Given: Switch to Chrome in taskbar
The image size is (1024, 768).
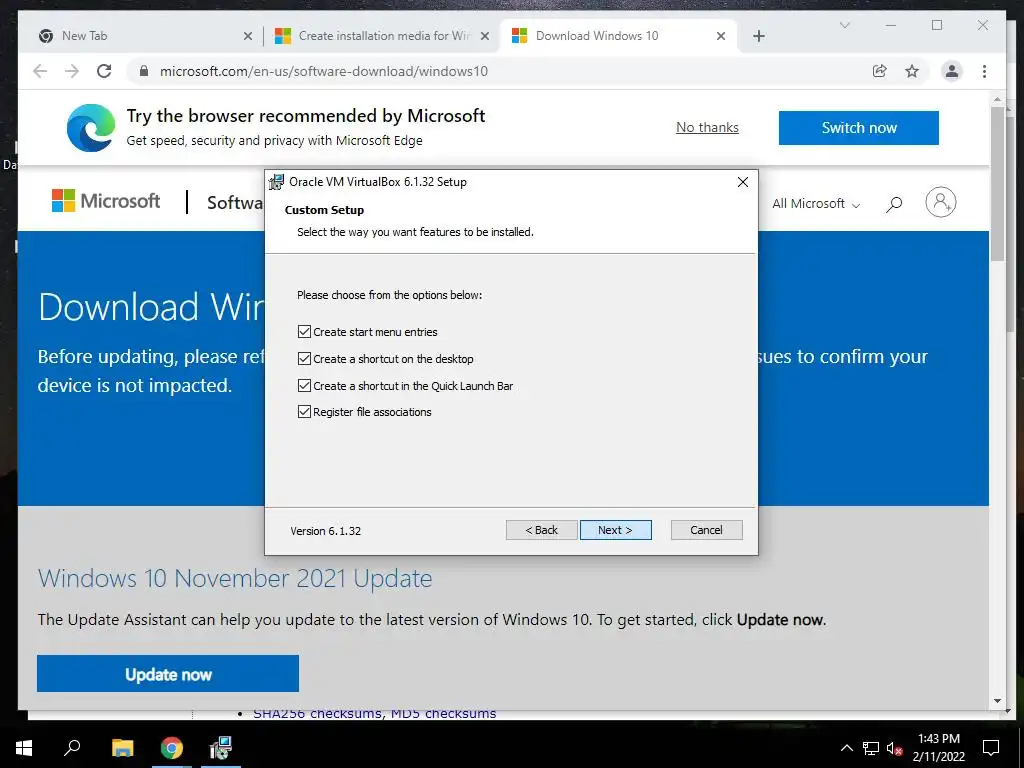Looking at the screenshot, I should click(x=172, y=748).
